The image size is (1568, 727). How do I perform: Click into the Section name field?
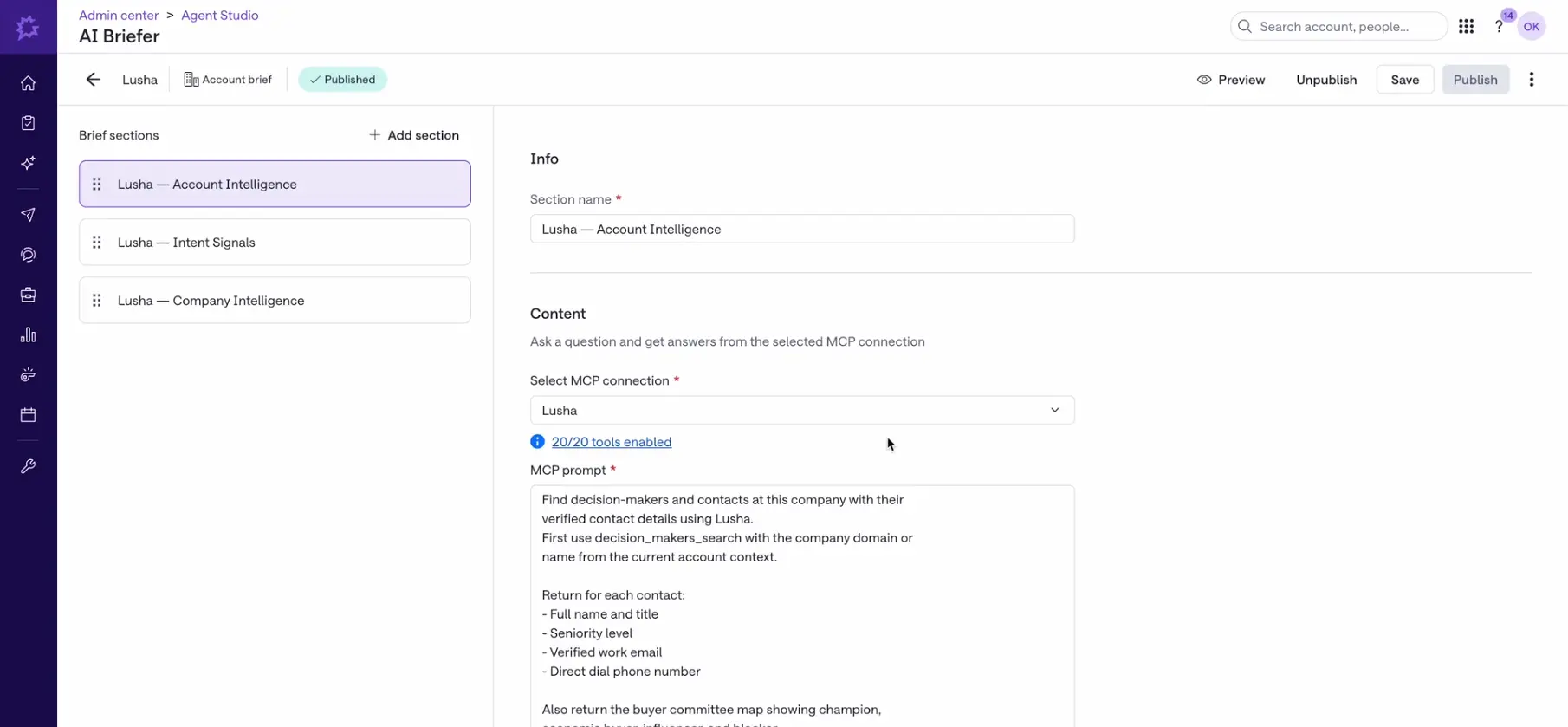pyautogui.click(x=802, y=230)
